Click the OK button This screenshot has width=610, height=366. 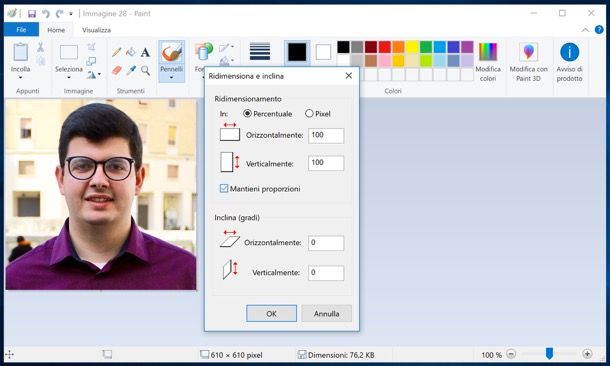(x=272, y=313)
